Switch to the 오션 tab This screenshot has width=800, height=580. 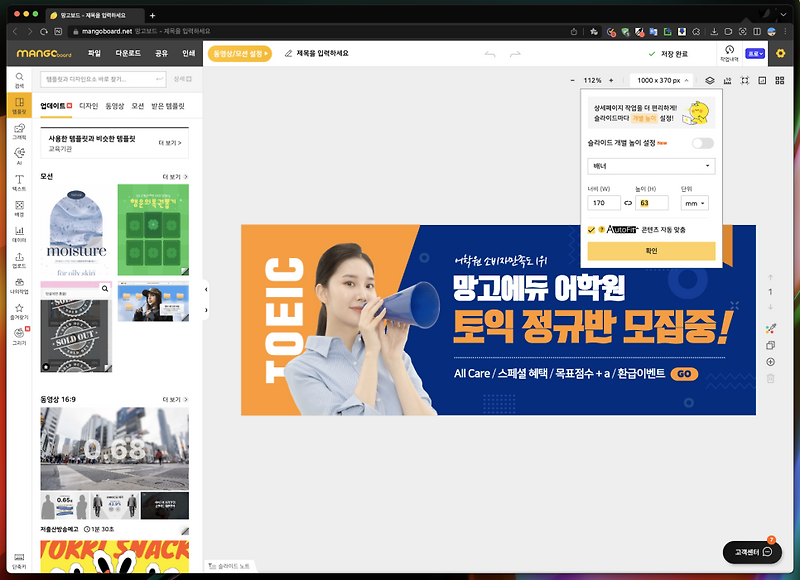(x=138, y=106)
